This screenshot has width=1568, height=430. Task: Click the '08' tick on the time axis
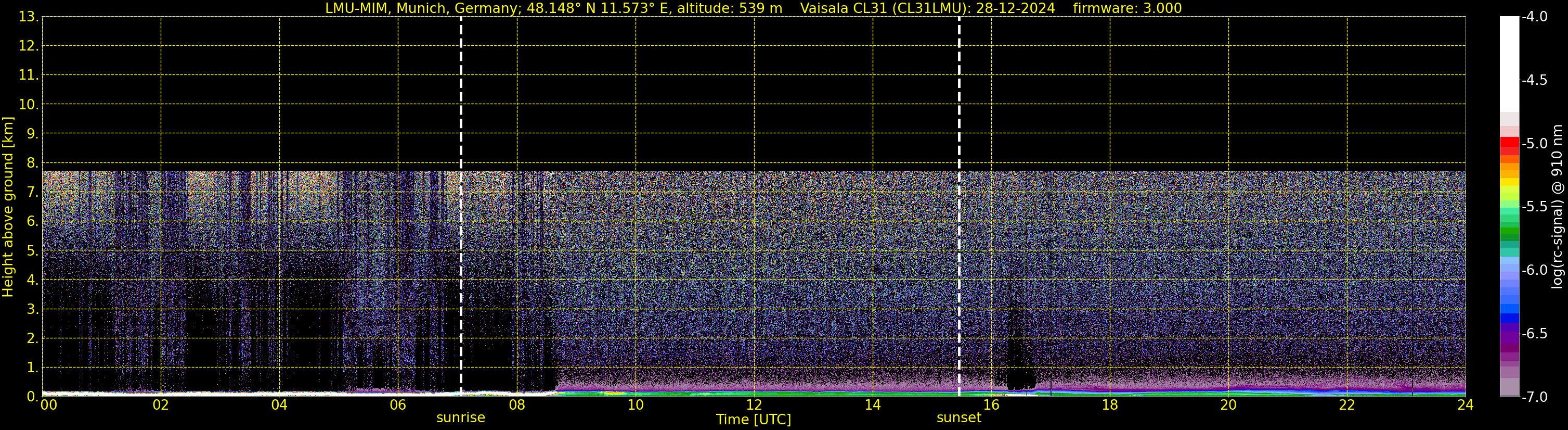click(x=517, y=405)
